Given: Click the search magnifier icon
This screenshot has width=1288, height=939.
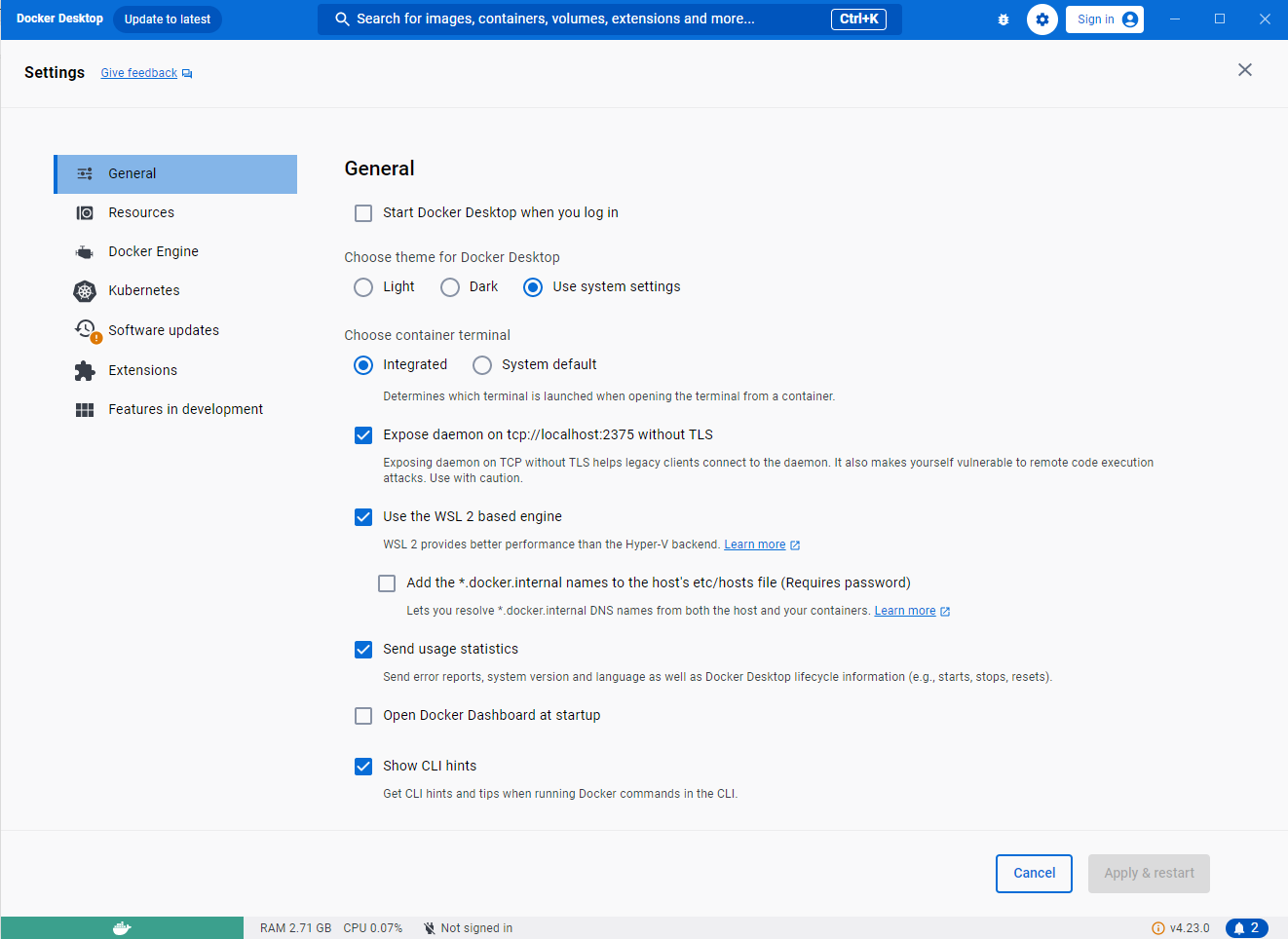Looking at the screenshot, I should tap(342, 19).
